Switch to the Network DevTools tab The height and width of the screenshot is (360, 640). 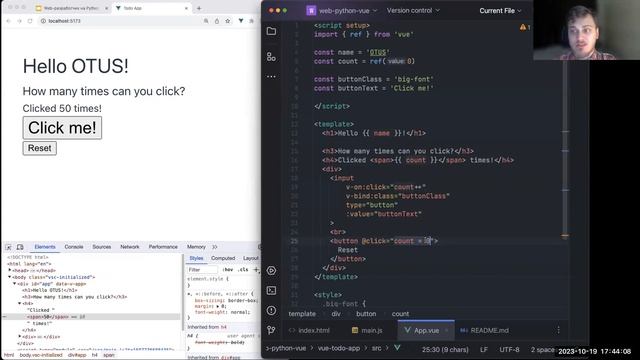click(130, 247)
